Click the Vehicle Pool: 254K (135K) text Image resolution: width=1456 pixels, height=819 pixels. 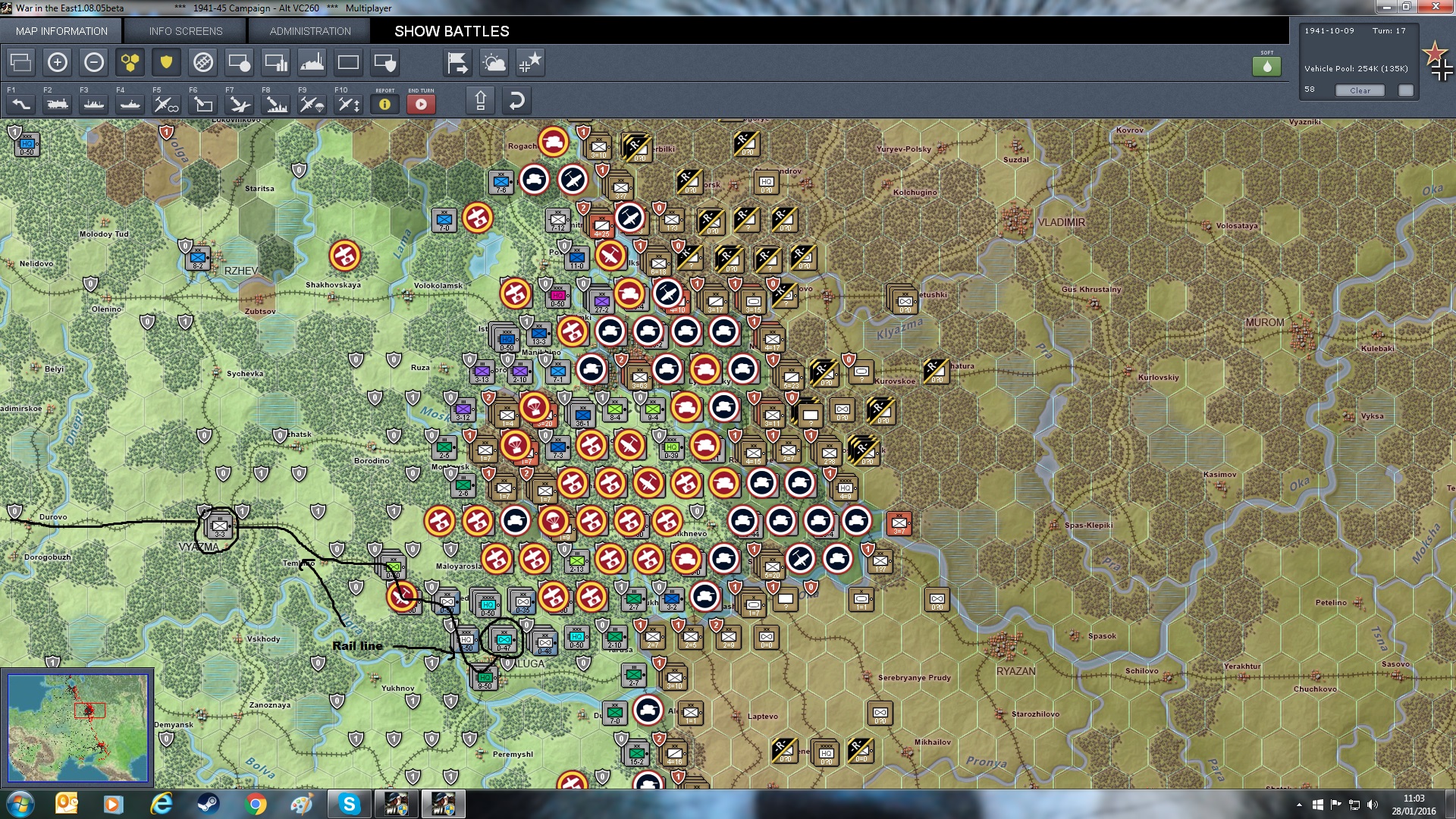tap(1356, 68)
